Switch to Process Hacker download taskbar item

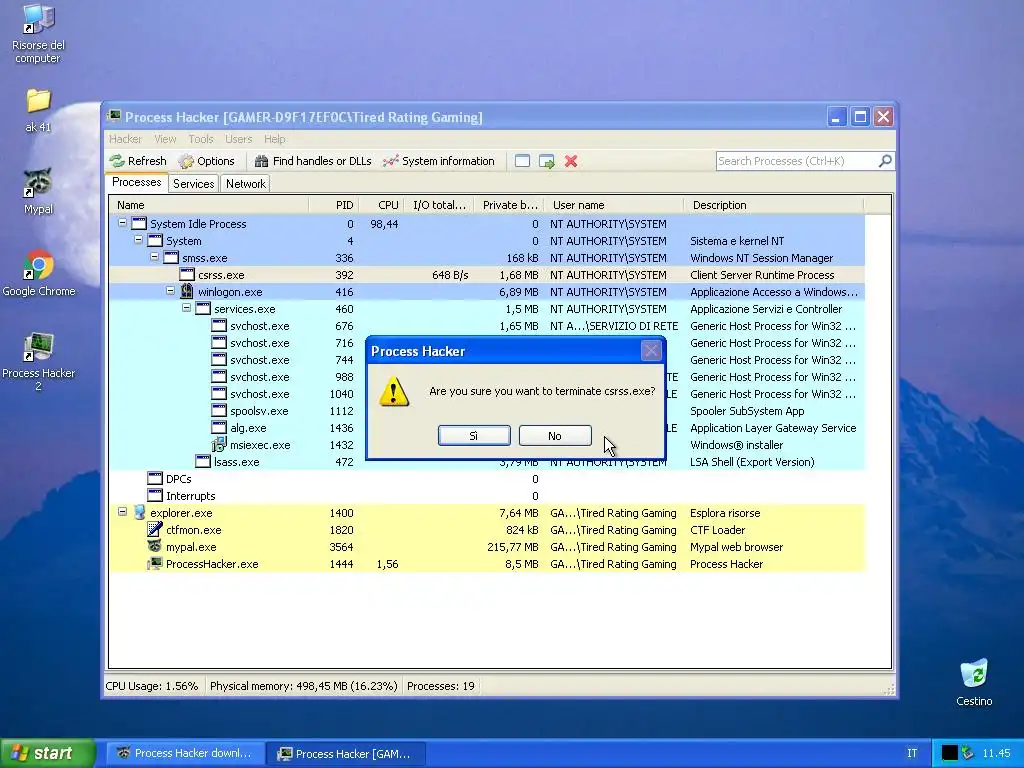[x=185, y=753]
